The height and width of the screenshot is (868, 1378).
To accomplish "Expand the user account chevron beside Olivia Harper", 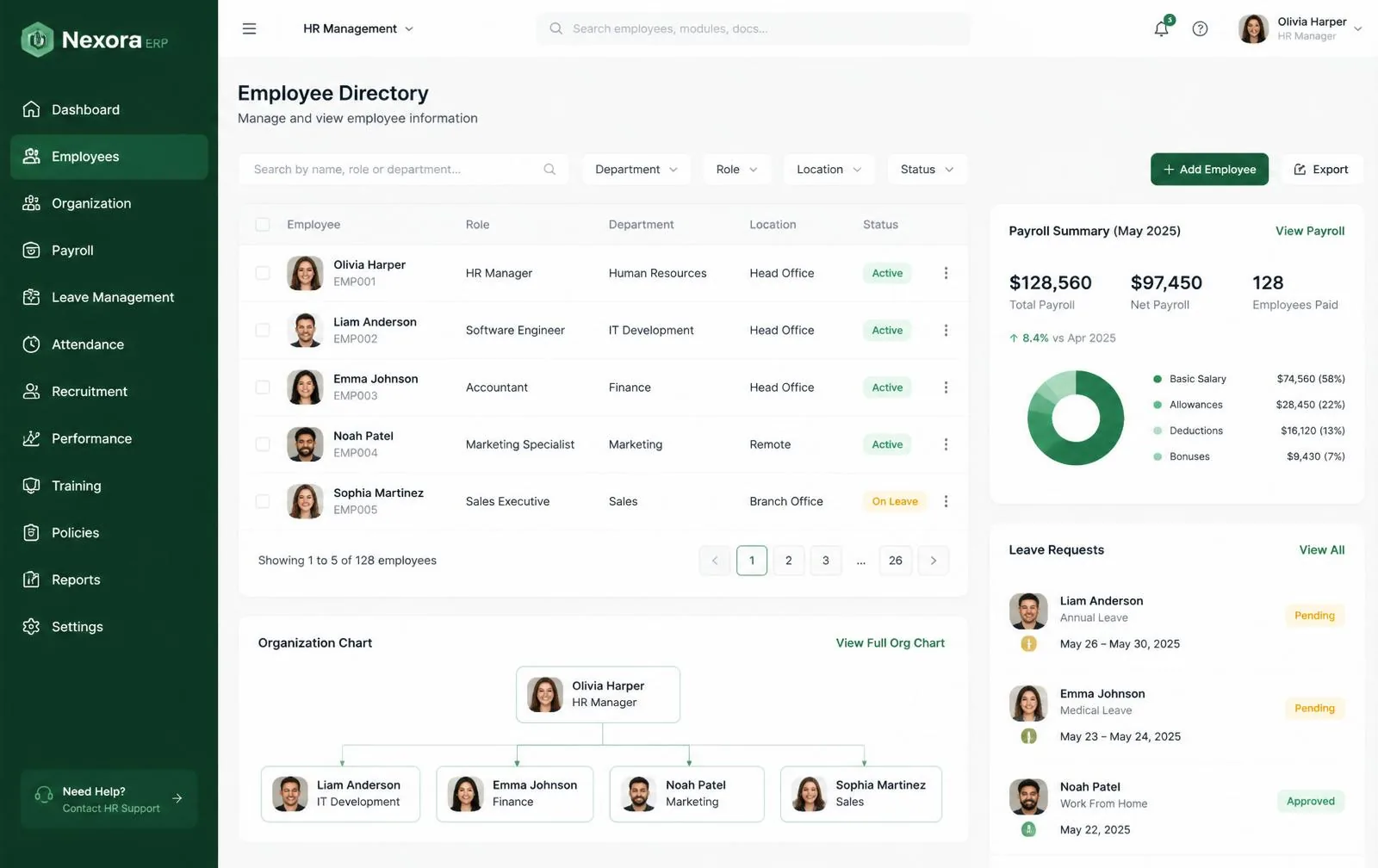I will (1358, 28).
